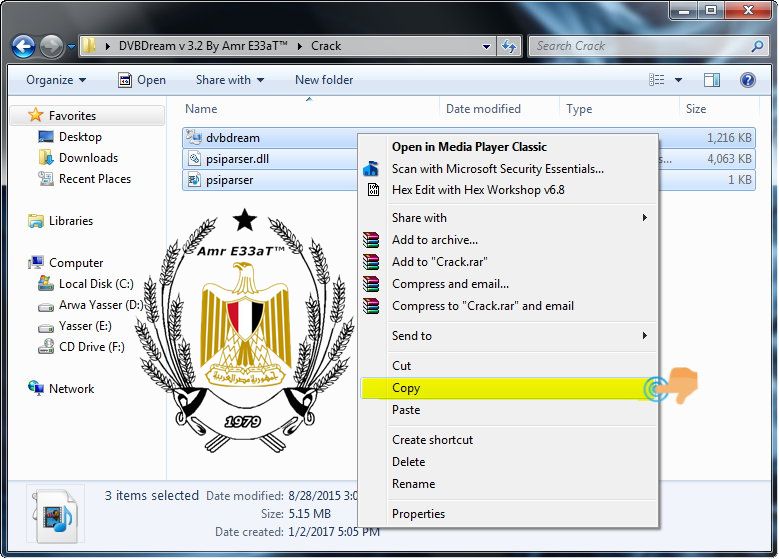Click the dvbdream file icon
779x559 pixels.
pos(193,138)
